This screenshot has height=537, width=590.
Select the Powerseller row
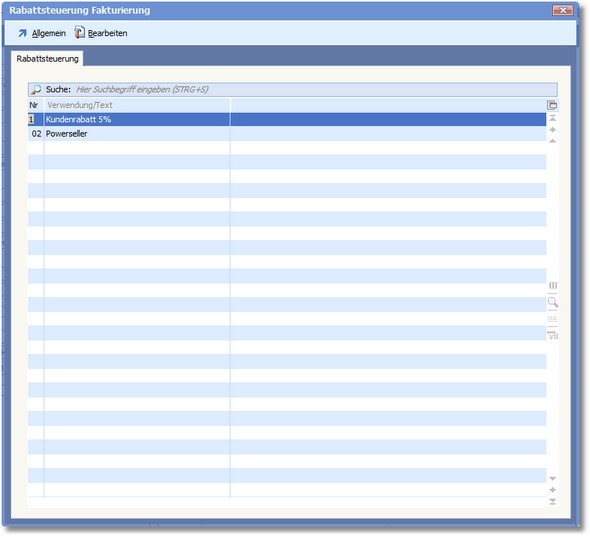point(287,134)
